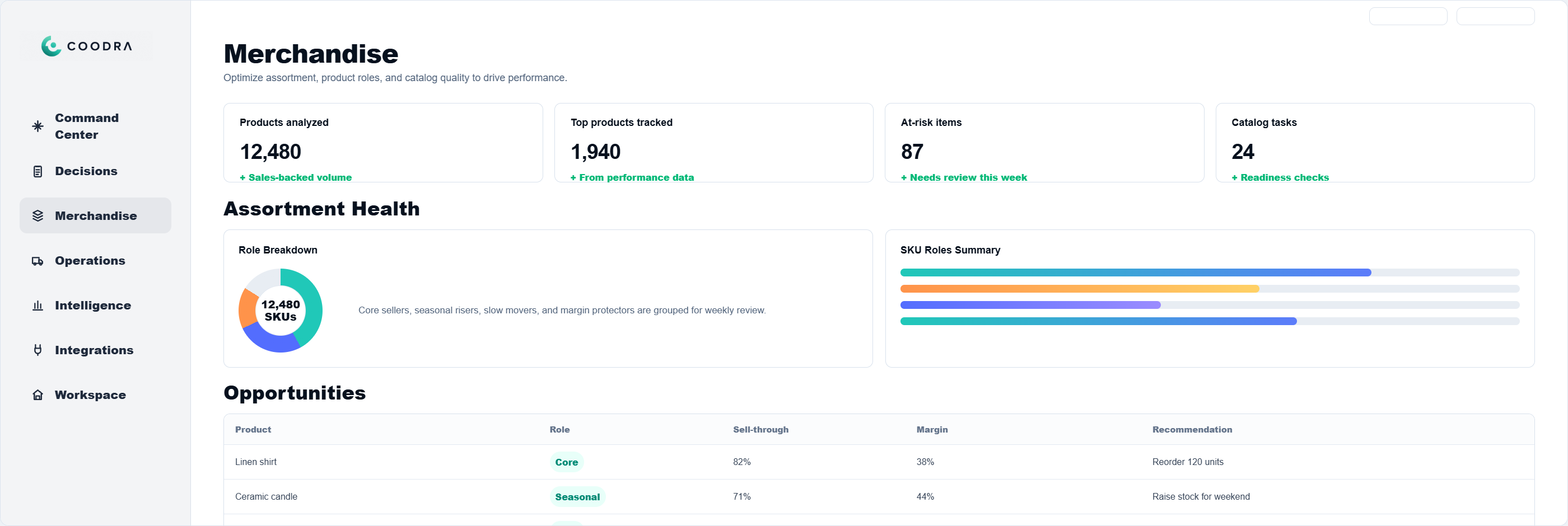The image size is (1568, 526).
Task: Click the '+ From performance data' label
Action: pyautogui.click(x=632, y=177)
